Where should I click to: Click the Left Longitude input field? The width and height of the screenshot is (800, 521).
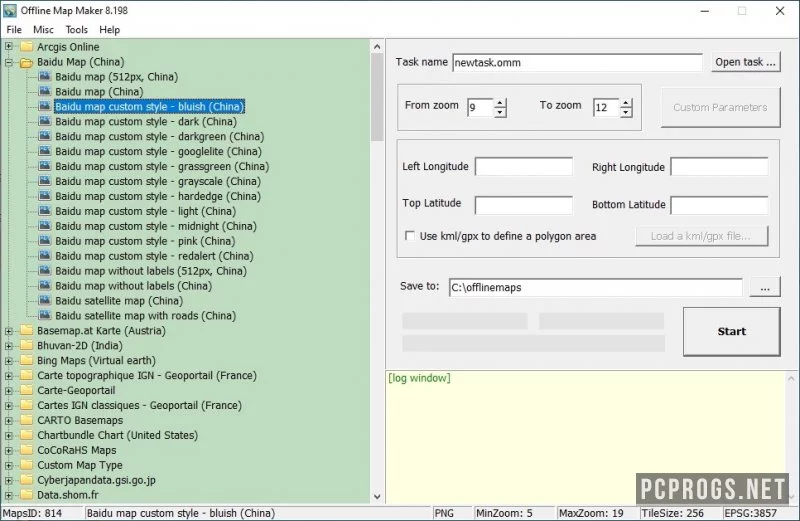tap(524, 166)
